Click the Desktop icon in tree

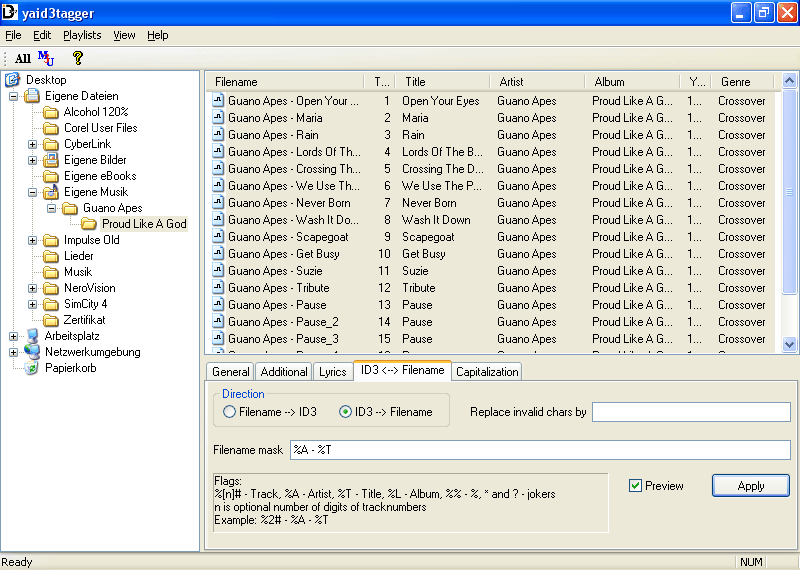point(13,80)
